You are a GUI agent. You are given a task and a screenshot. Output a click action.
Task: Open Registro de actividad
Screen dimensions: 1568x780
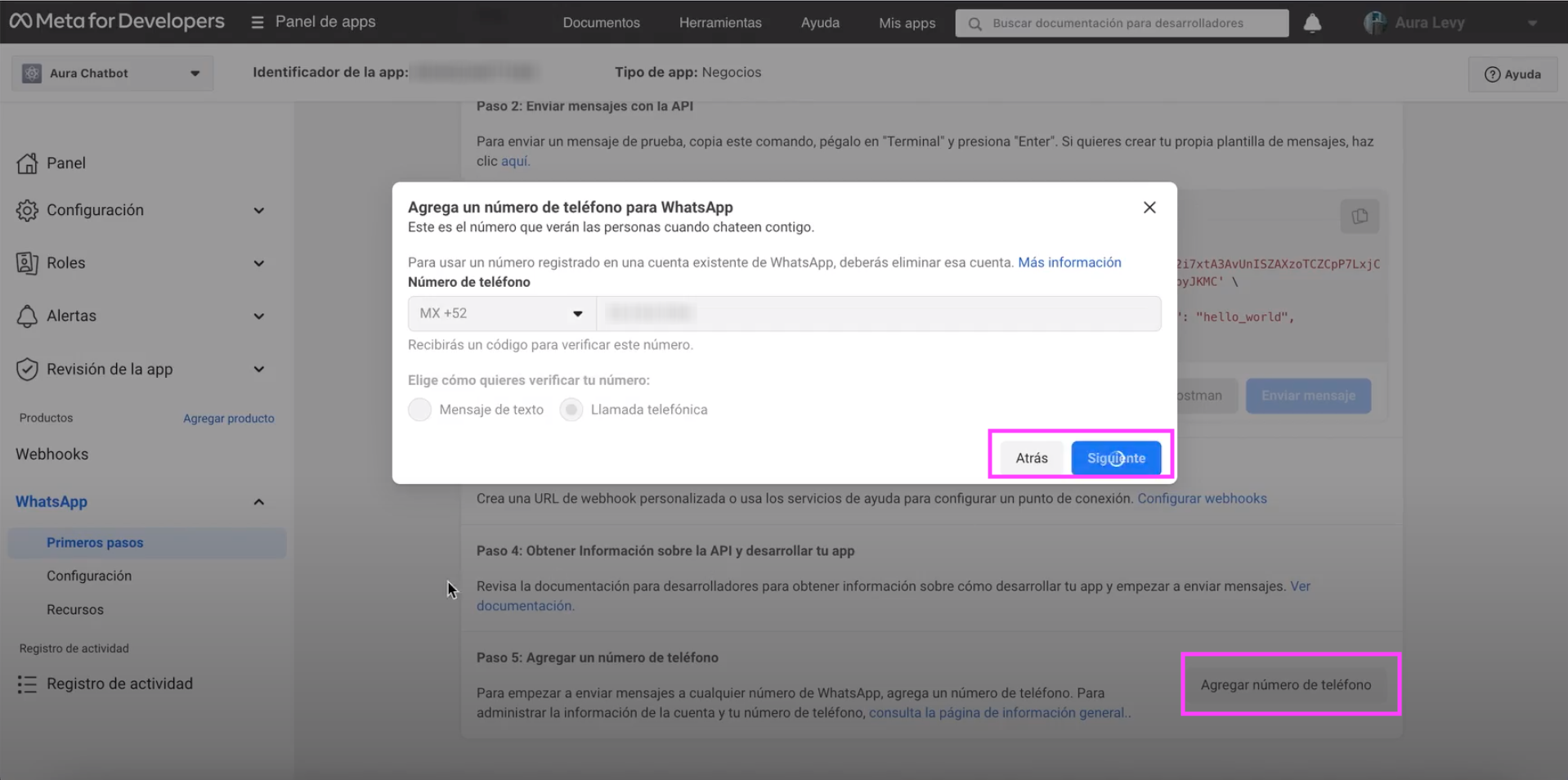(119, 684)
